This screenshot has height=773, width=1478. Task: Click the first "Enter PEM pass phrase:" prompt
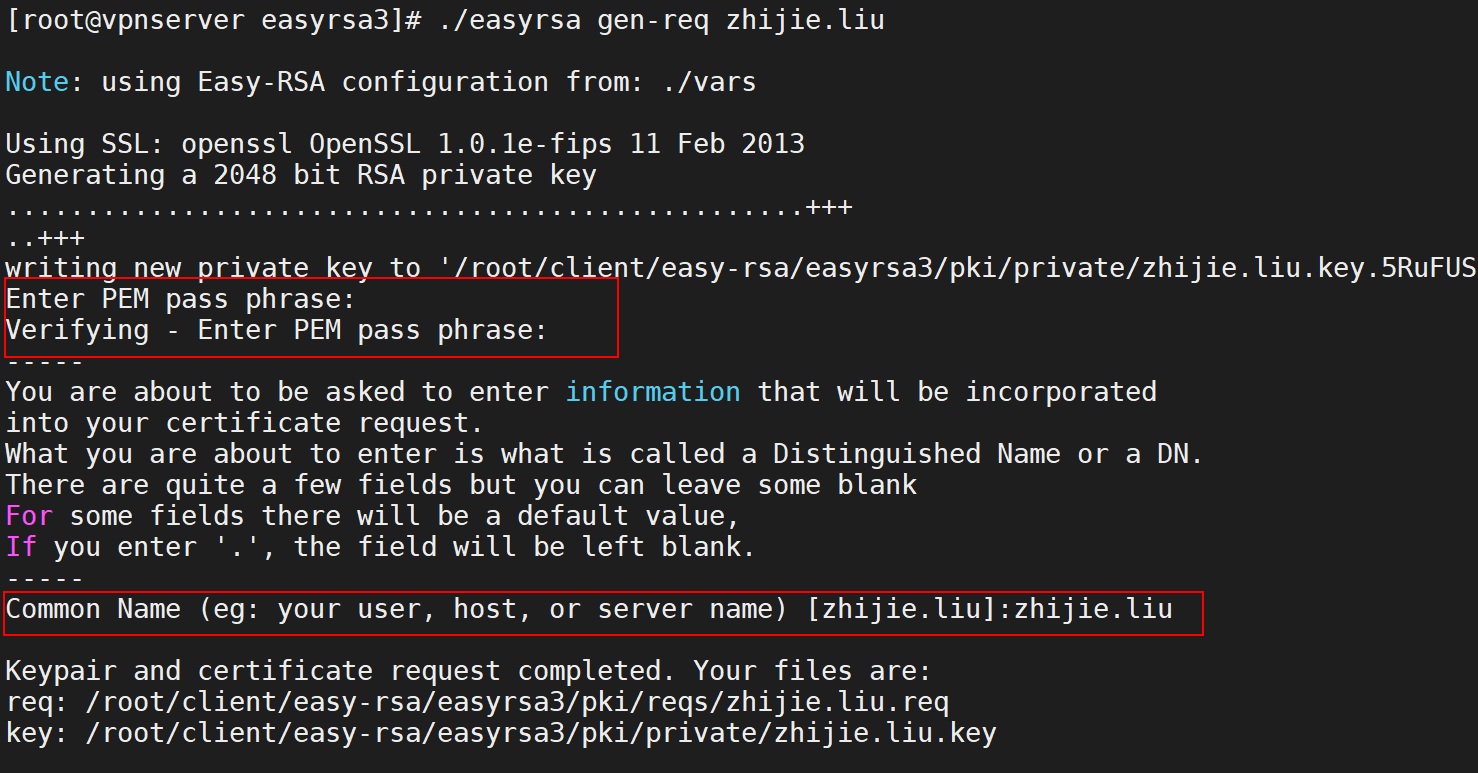tap(181, 299)
